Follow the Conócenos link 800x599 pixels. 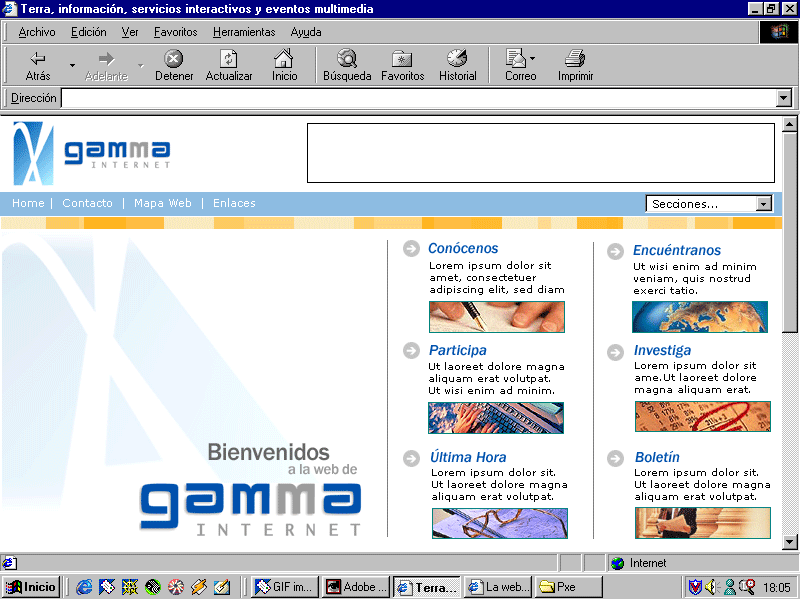463,249
